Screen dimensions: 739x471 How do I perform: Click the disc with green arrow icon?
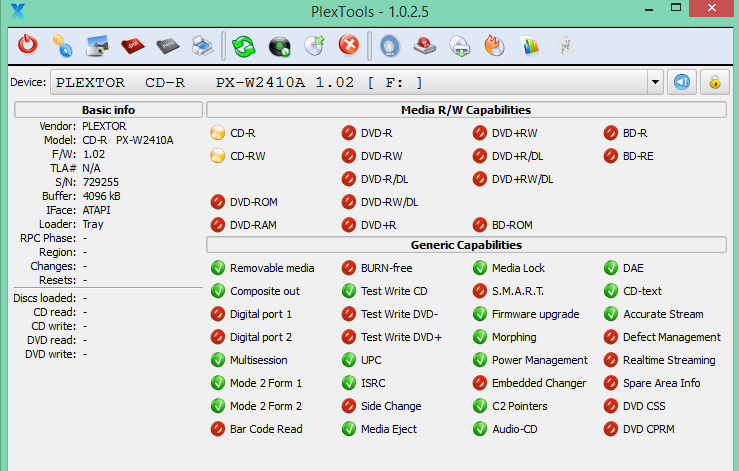314,46
